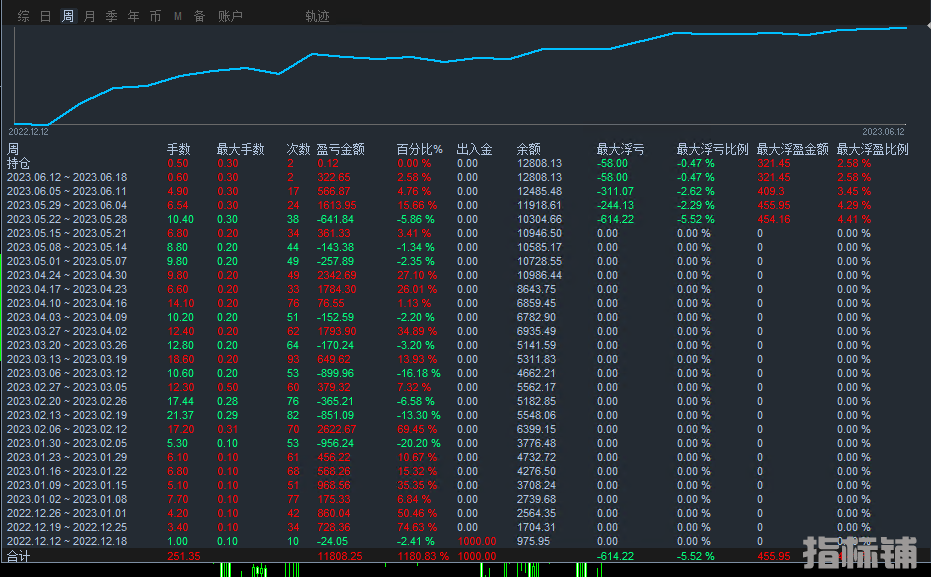Viewport: 931px width, 577px height.
Task: Switch to the 综 summary tab
Action: pos(24,16)
